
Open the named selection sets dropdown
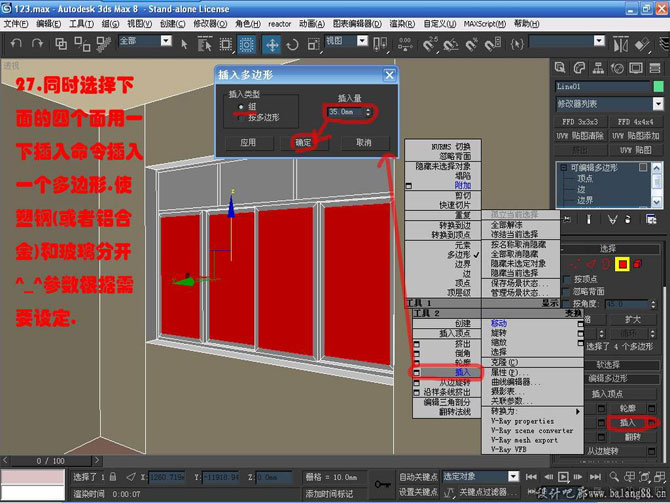pyautogui.click(x=599, y=41)
